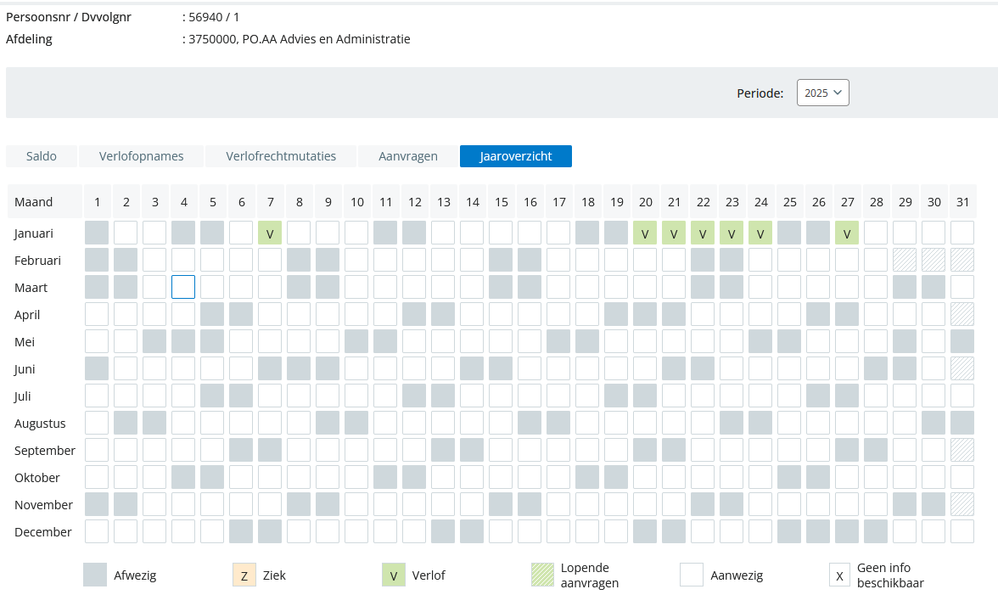Click the person number value '56940 / 1'
998x601 pixels.
214,17
